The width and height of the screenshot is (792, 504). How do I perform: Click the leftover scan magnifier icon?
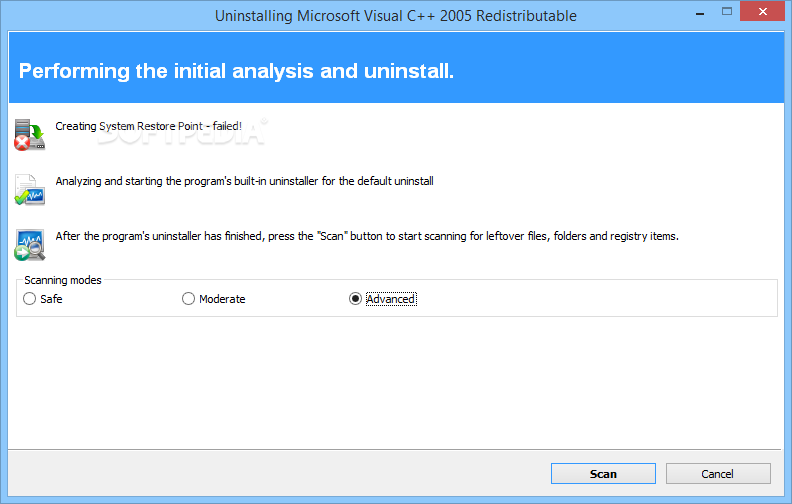(30, 245)
